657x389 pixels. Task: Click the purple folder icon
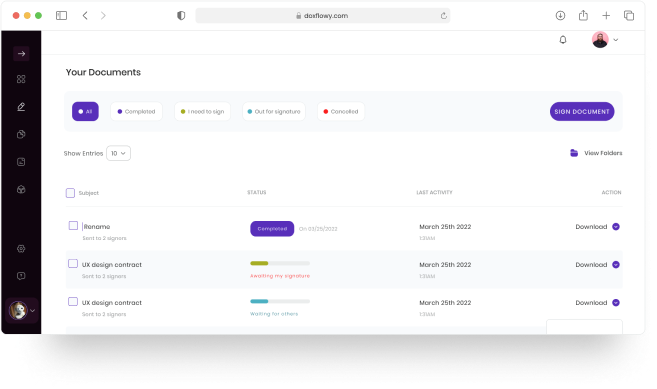coord(574,153)
